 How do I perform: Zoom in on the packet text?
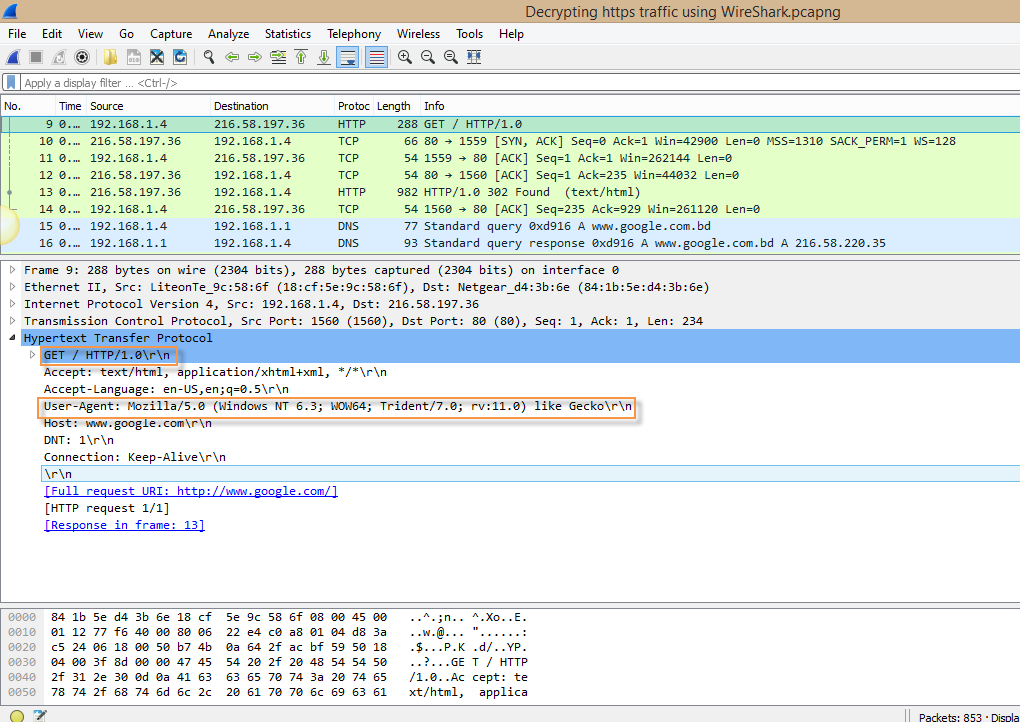point(405,57)
